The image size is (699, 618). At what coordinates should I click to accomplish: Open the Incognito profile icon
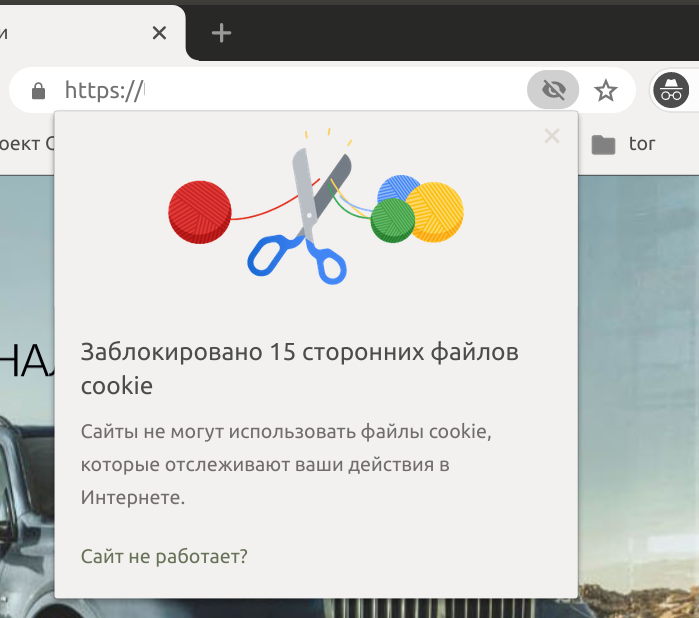tap(671, 91)
